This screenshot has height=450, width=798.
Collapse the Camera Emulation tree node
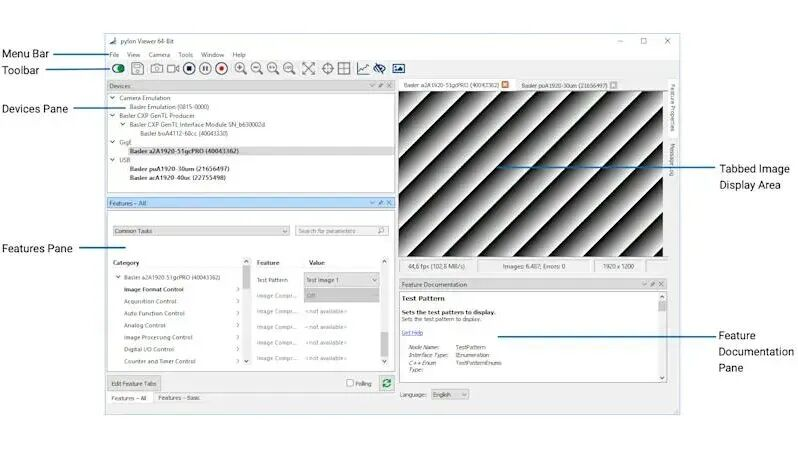point(112,98)
